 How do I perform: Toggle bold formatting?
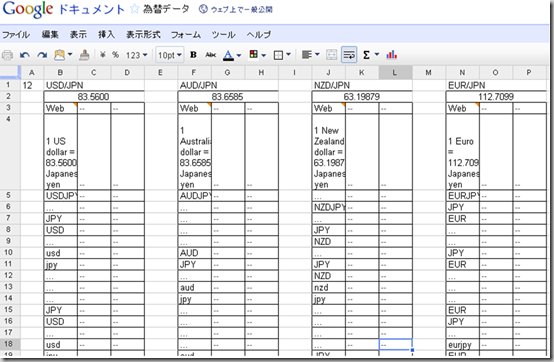(x=193, y=55)
